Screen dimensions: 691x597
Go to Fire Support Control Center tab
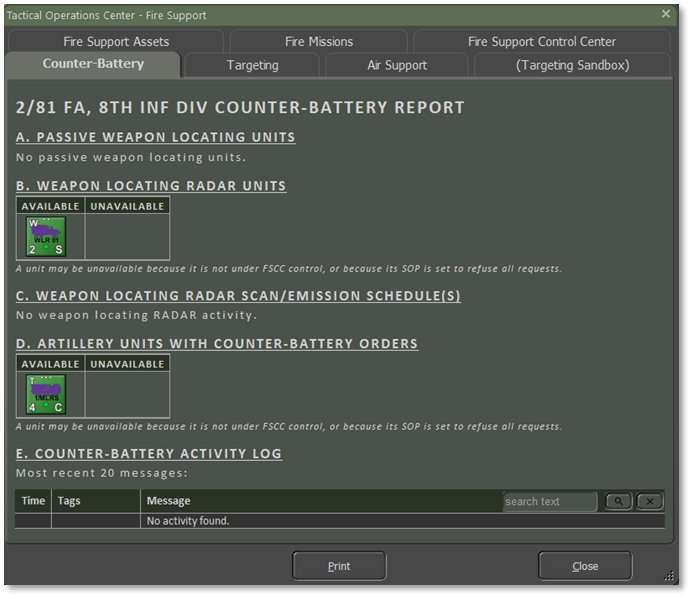(x=541, y=41)
